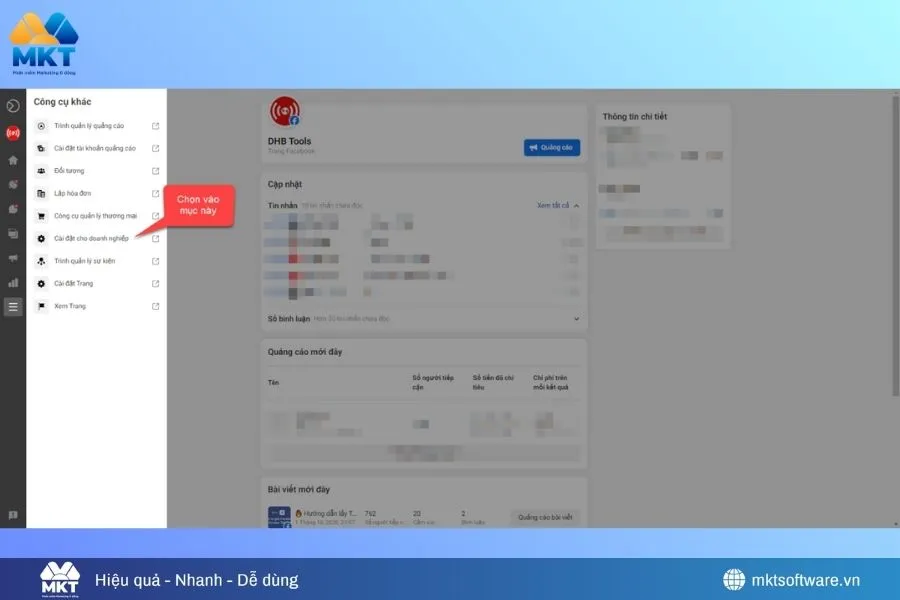Click the blue Quảng cáo button
Screen dimensions: 900x600
point(551,146)
